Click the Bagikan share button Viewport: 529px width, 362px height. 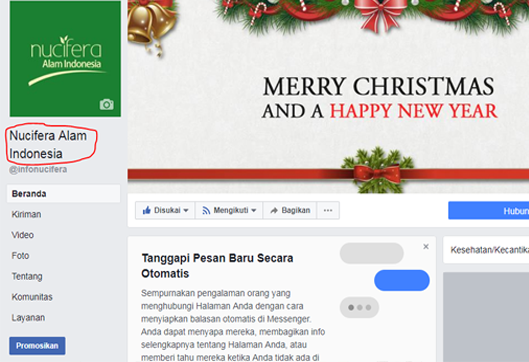(x=290, y=211)
